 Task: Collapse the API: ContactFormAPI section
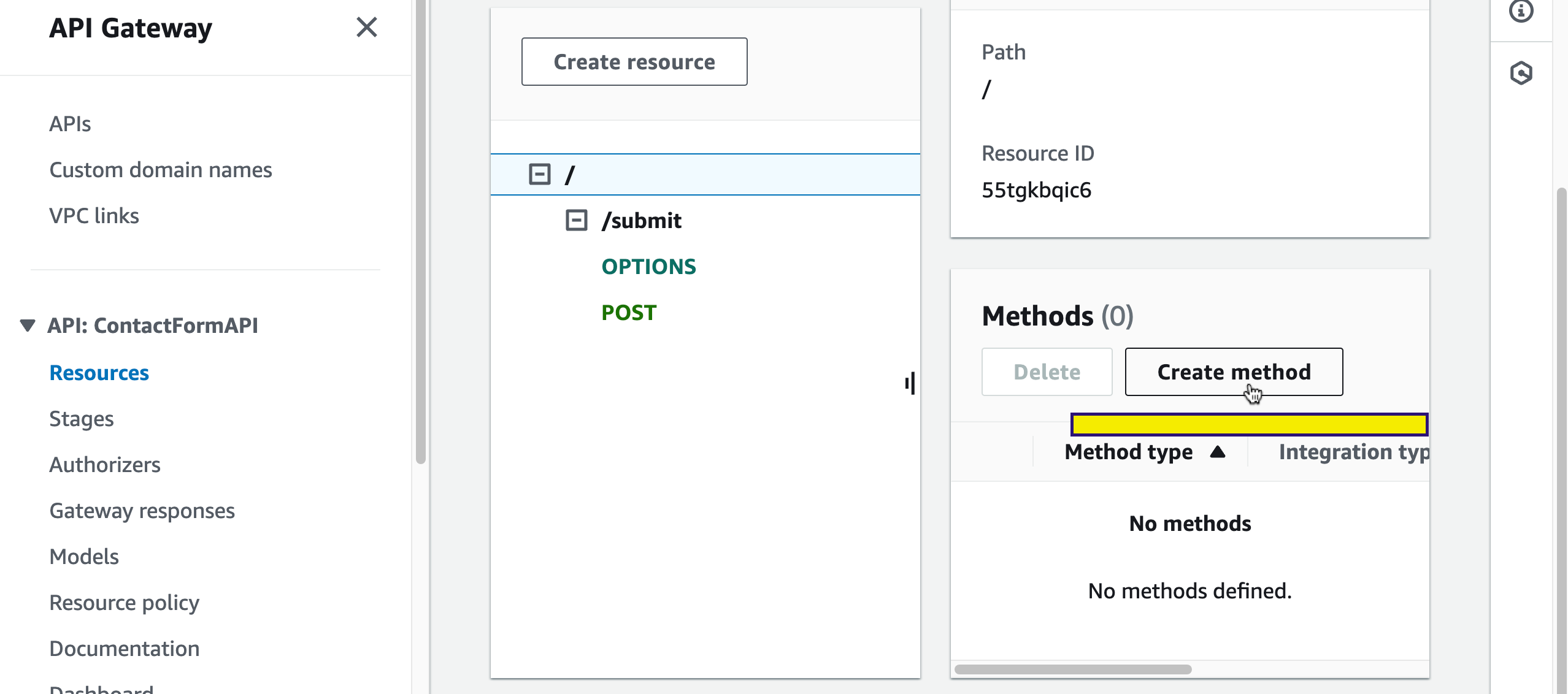coord(27,326)
